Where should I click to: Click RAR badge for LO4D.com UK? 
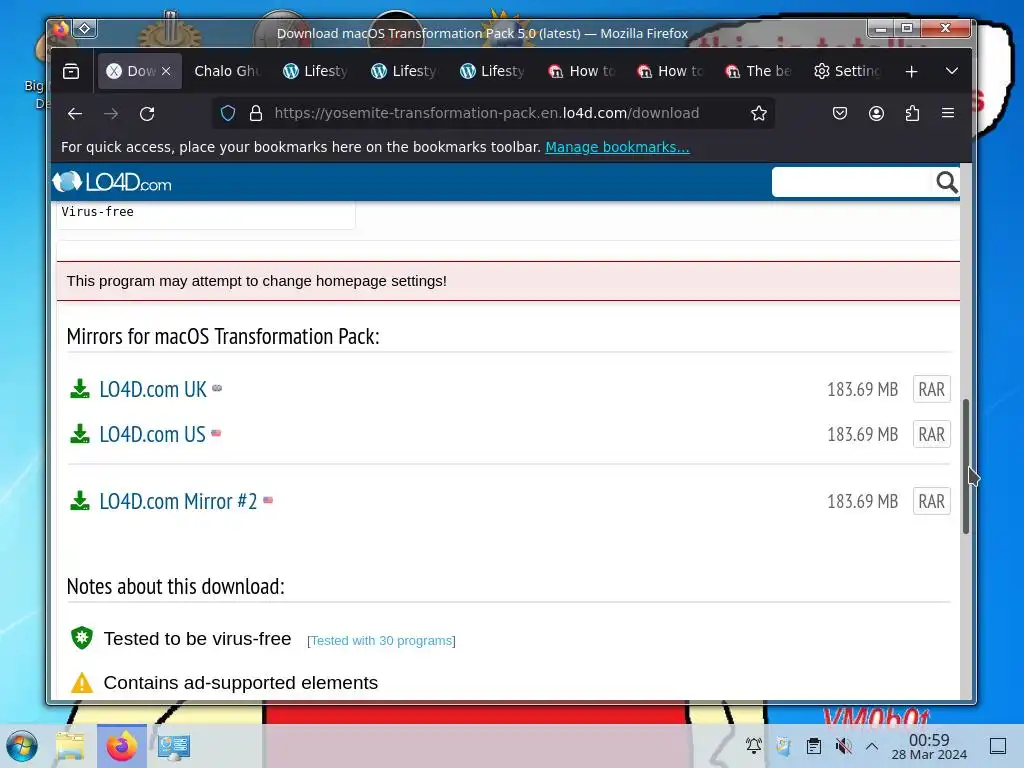tap(931, 389)
